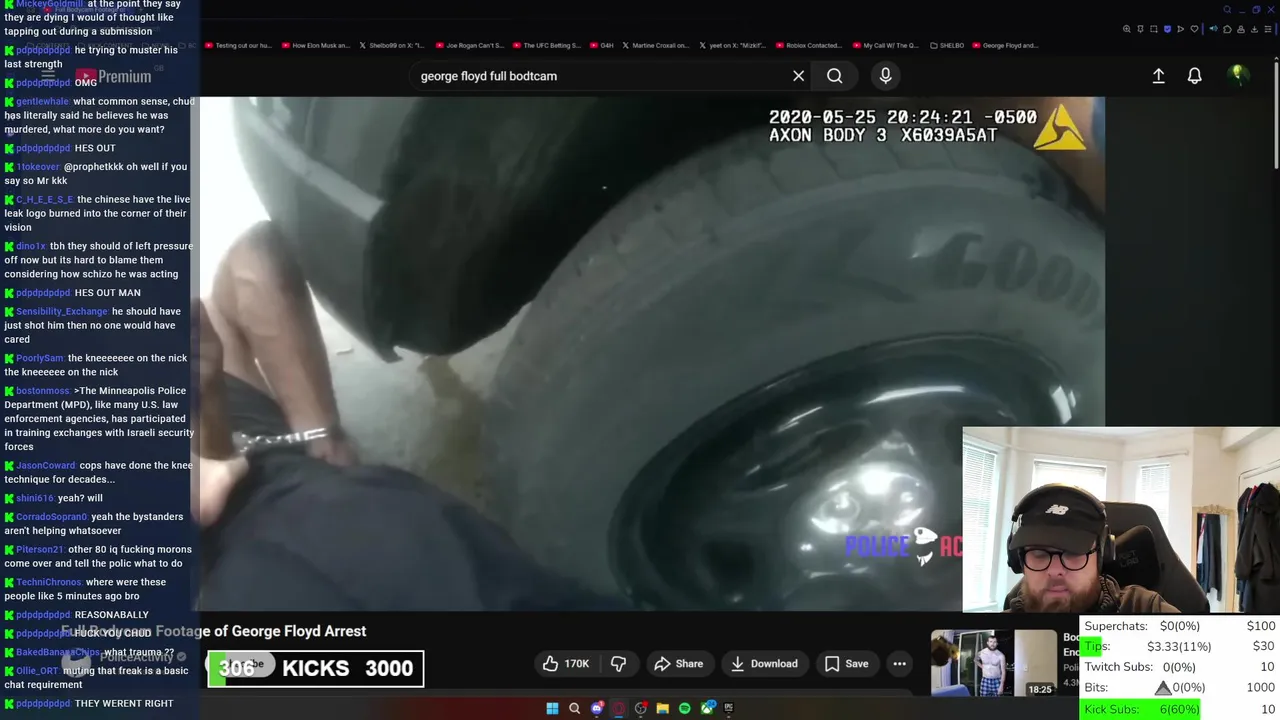Click chat username 'bostonmoss'

[43, 391]
